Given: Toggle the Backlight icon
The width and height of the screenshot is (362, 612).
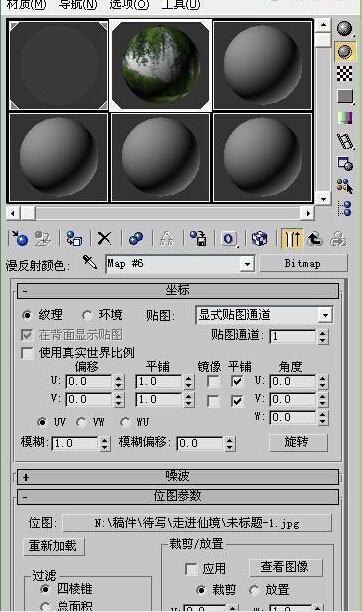Looking at the screenshot, I should (345, 51).
